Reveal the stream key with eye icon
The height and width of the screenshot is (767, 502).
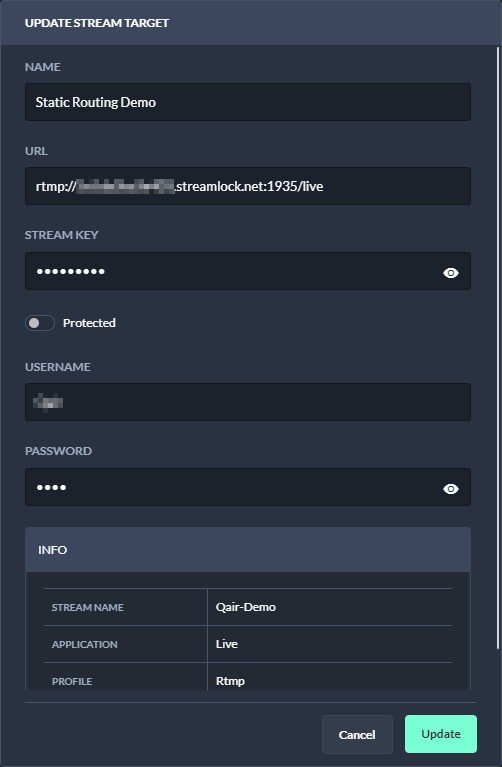point(451,272)
